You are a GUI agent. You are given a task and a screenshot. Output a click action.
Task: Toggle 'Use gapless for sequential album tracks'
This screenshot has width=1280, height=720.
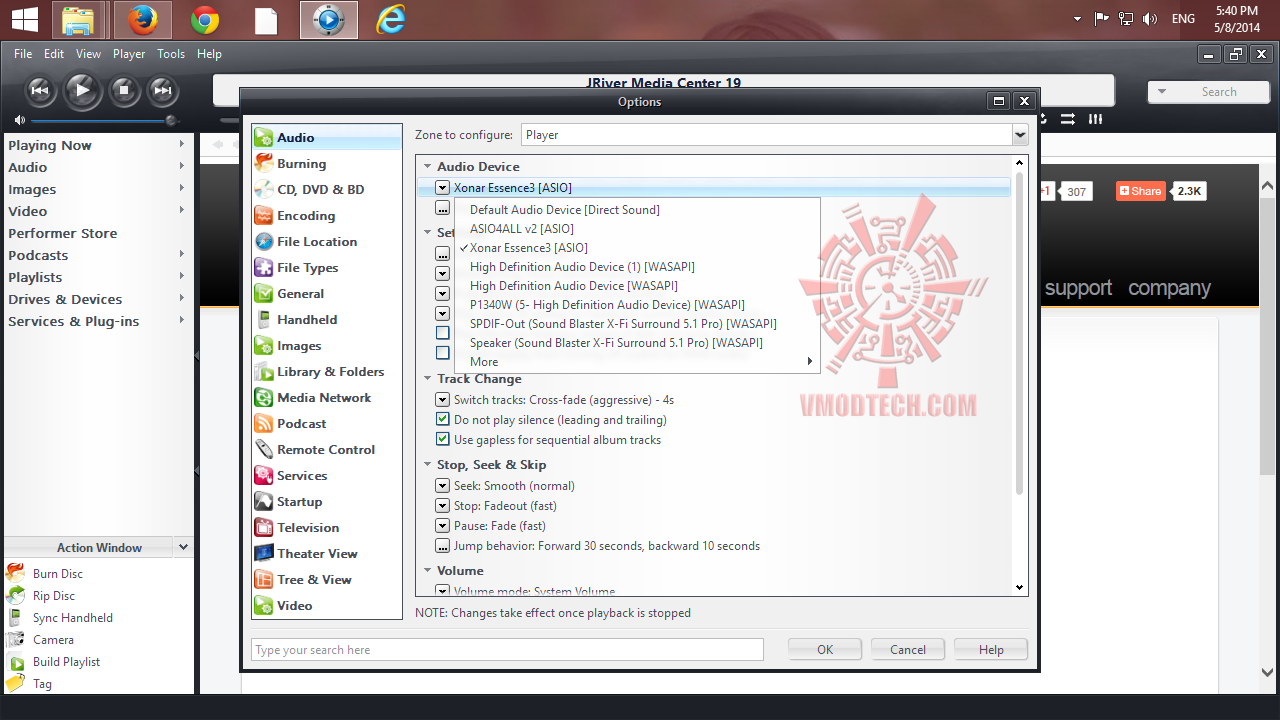443,439
